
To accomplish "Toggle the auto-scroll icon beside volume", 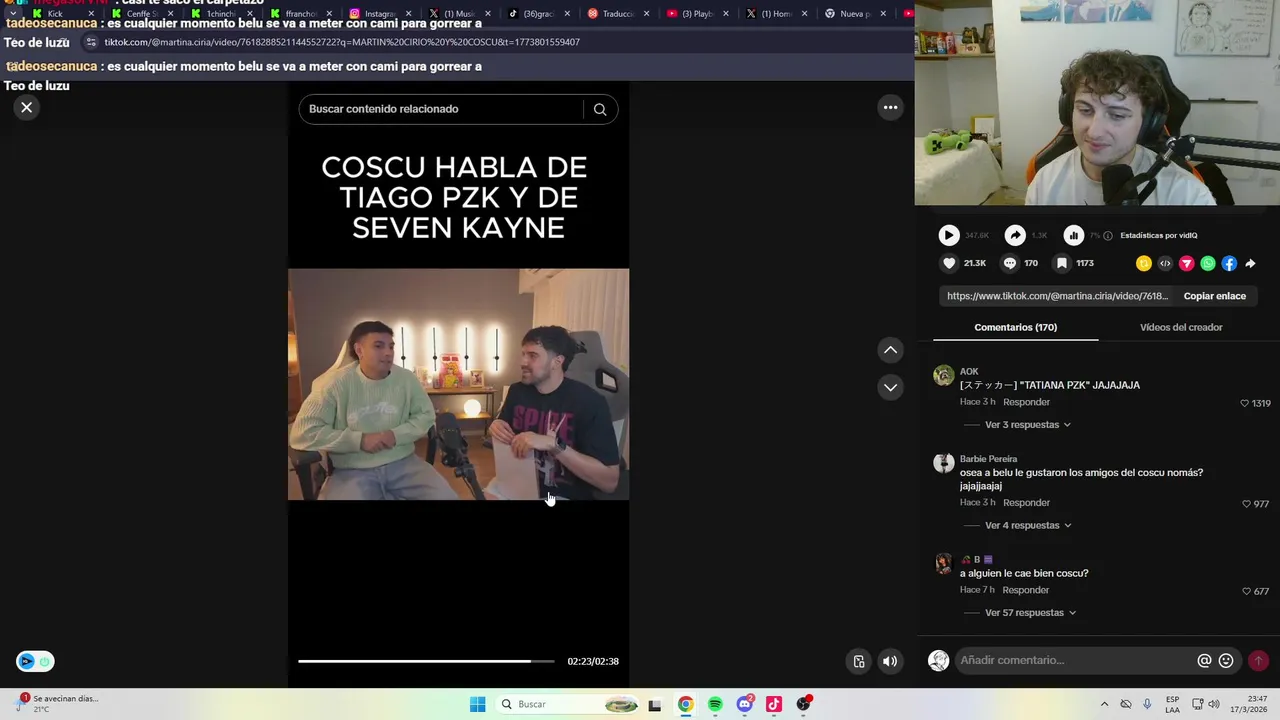I will 859,661.
